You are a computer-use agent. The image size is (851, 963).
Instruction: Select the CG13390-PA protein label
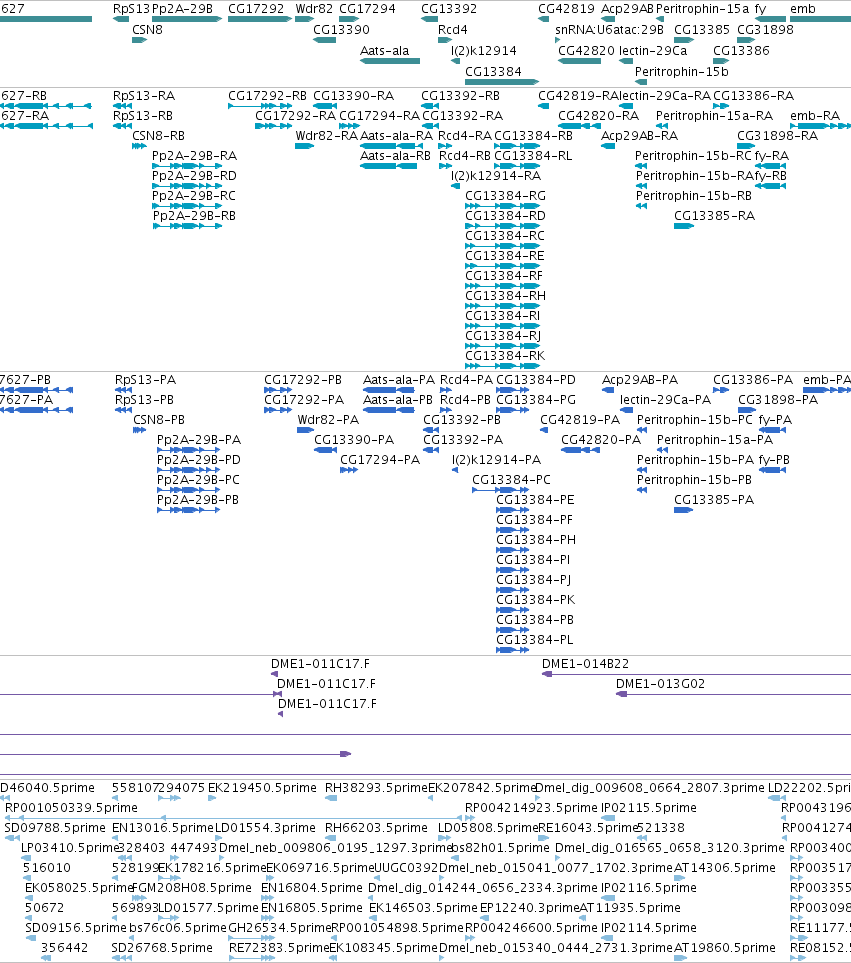(x=354, y=440)
